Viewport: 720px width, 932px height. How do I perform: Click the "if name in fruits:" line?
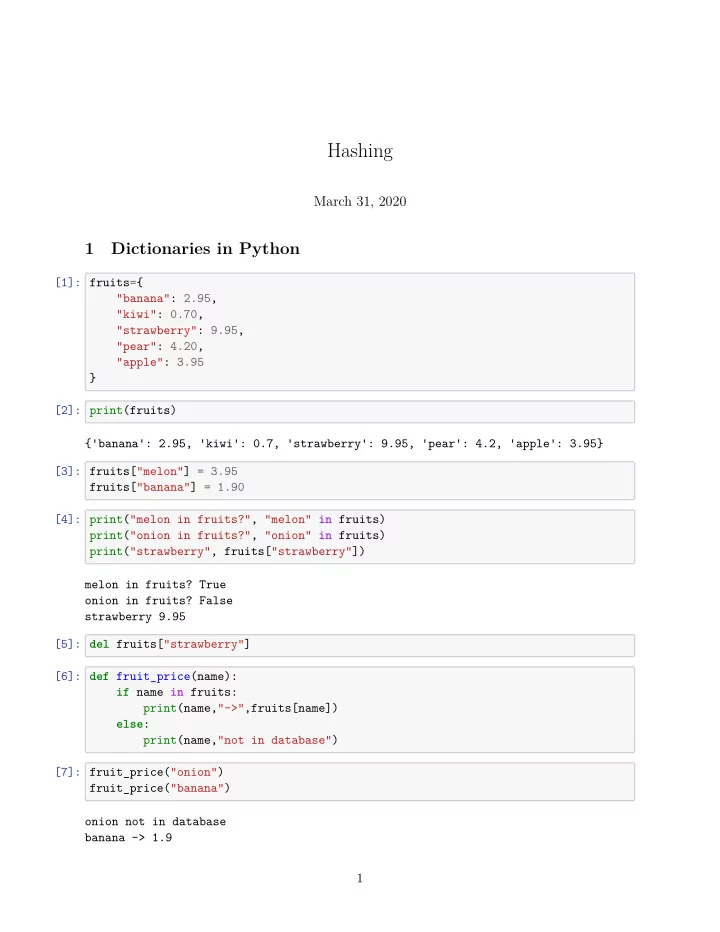[x=177, y=692]
